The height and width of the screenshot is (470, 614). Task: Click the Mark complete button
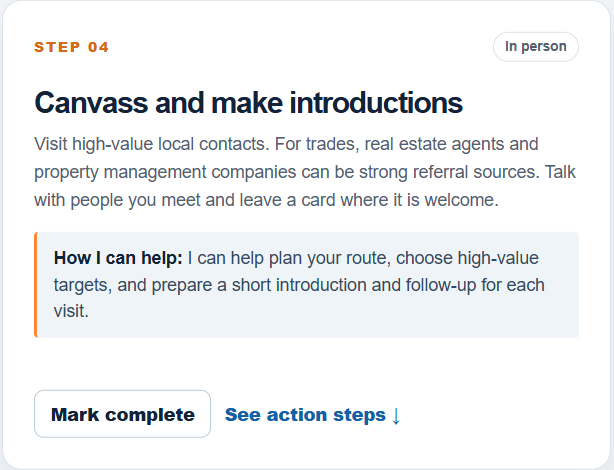coord(122,414)
